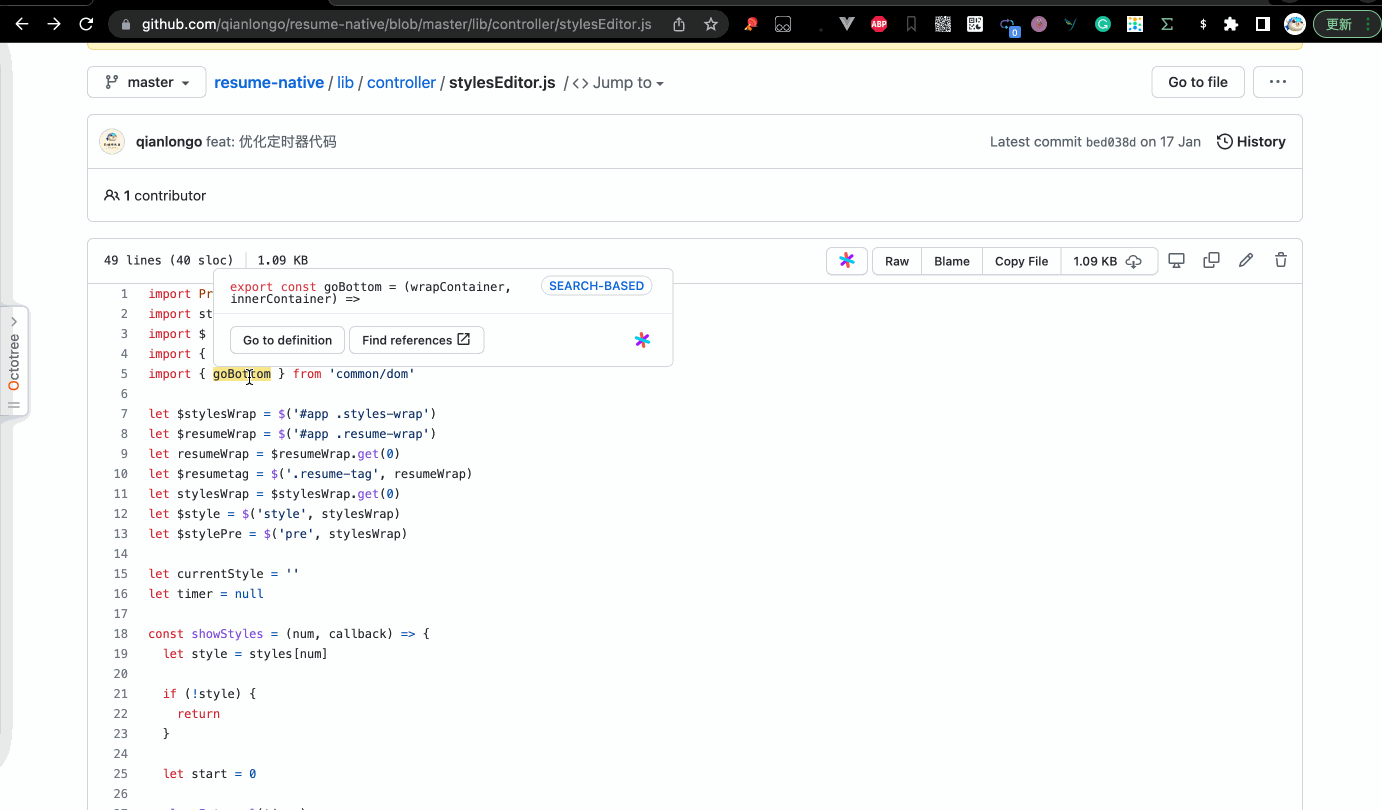Switch to the Raw view
The width and height of the screenshot is (1382, 810).
[897, 261]
